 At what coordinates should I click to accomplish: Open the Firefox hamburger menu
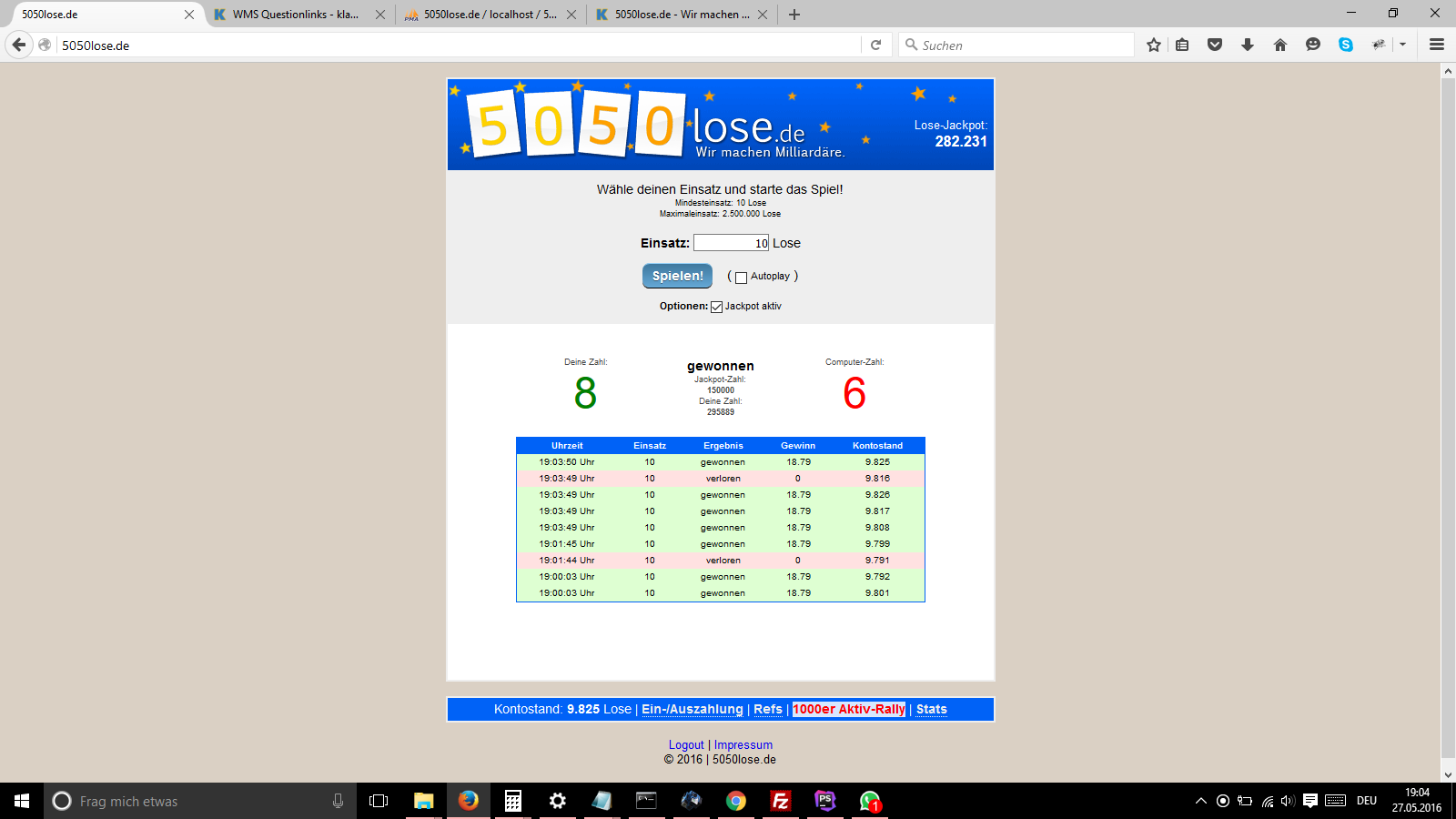click(x=1437, y=45)
